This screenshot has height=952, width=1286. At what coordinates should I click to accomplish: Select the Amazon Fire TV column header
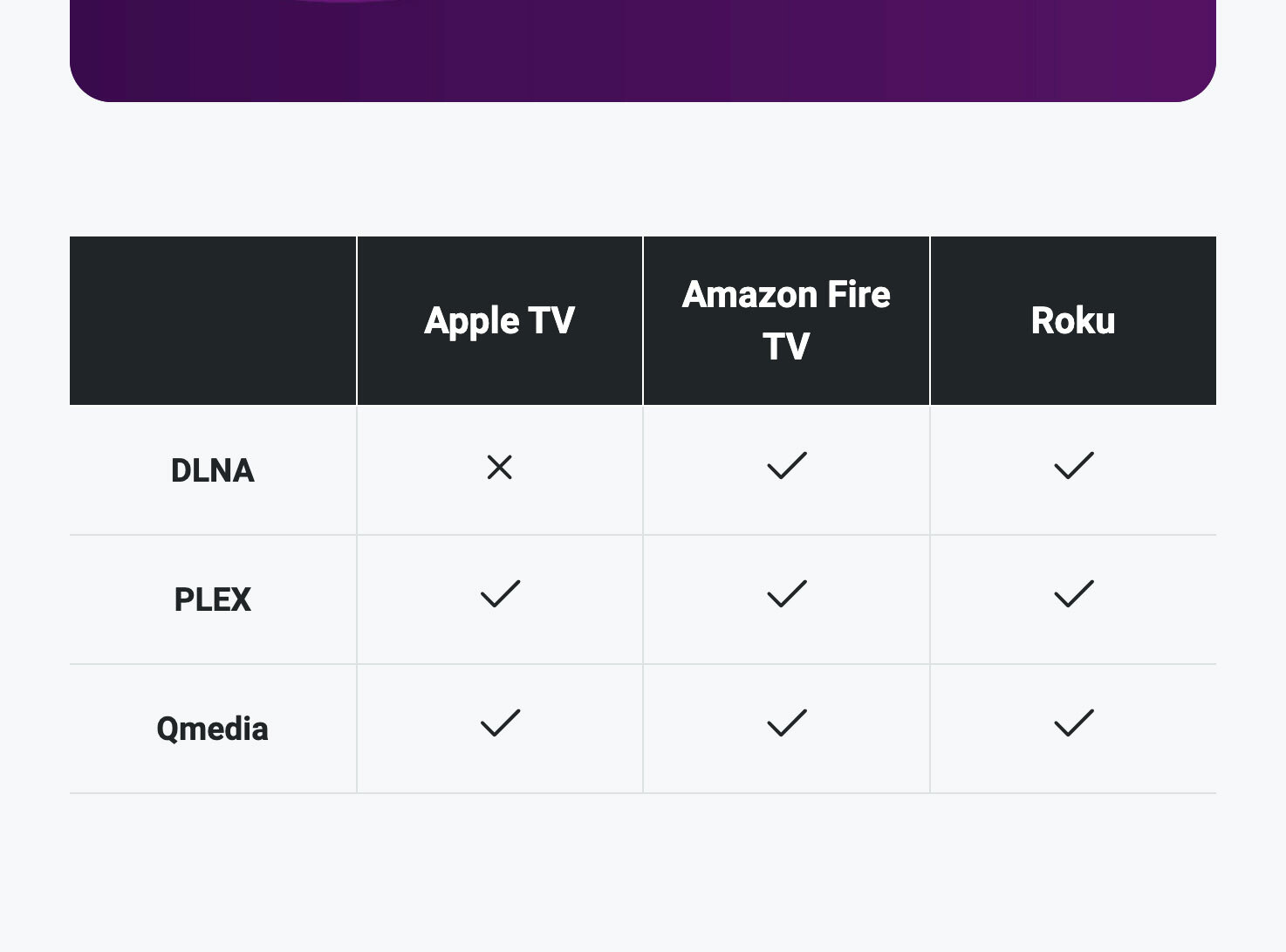coord(786,320)
